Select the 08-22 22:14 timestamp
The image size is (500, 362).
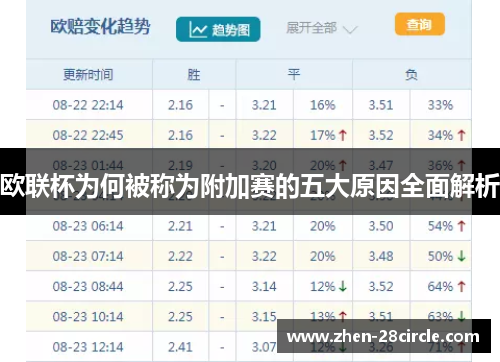(x=88, y=105)
